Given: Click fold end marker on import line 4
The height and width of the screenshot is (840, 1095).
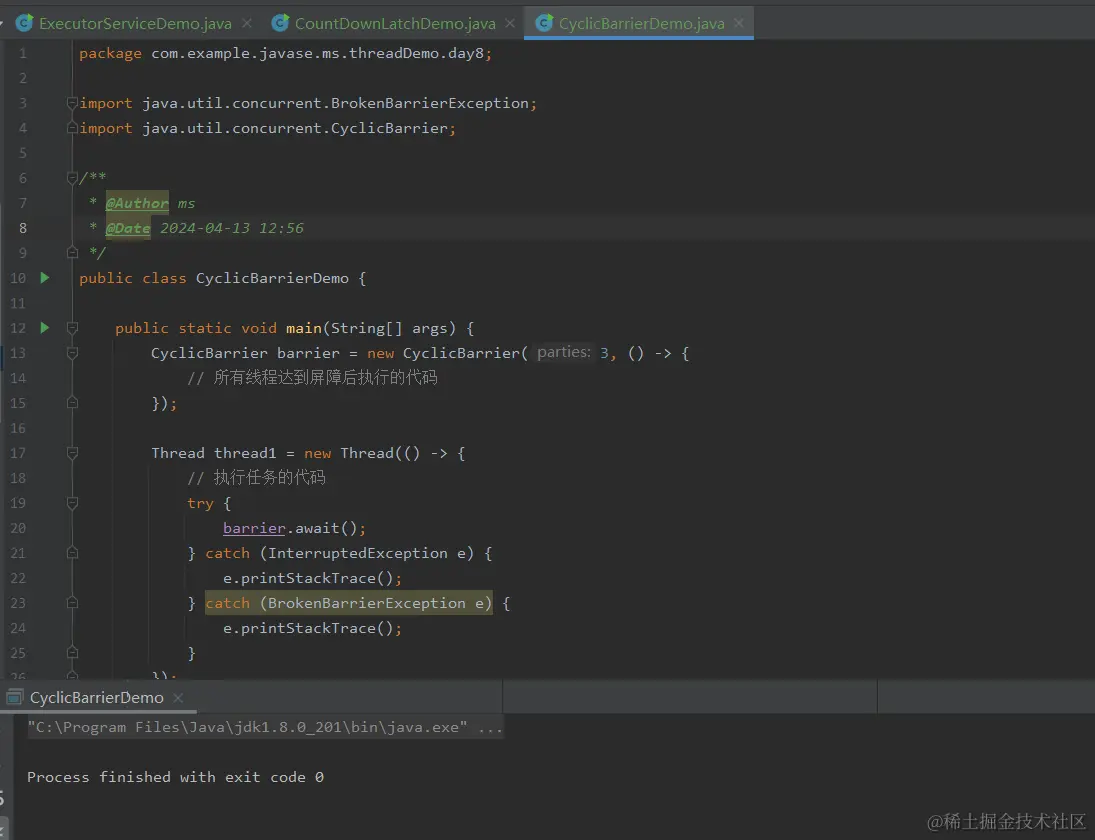Looking at the screenshot, I should (72, 128).
